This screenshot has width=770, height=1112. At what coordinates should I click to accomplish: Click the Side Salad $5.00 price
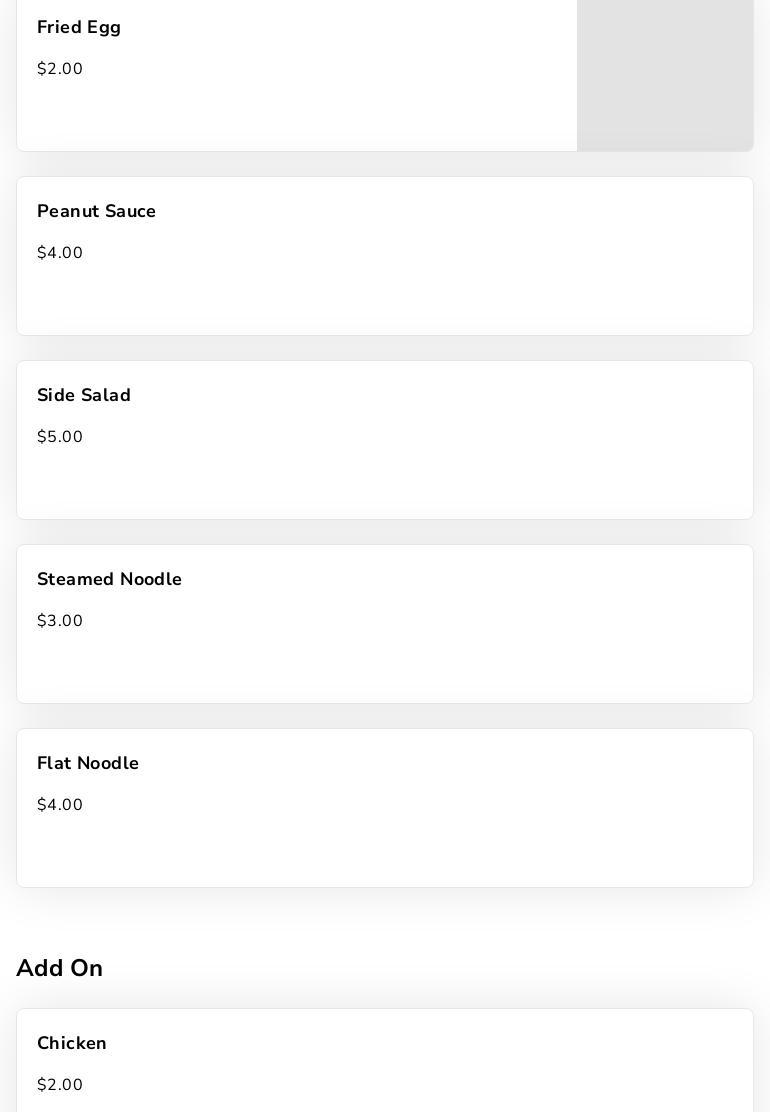click(x=60, y=437)
